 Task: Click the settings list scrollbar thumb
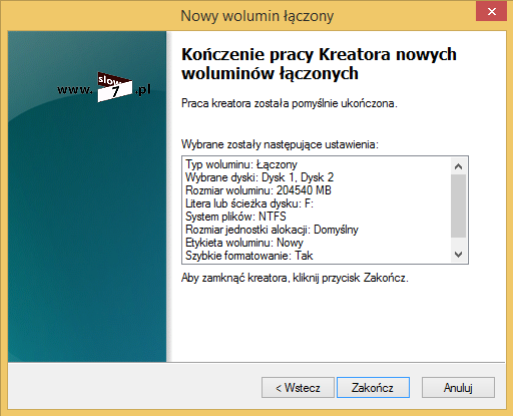click(x=459, y=206)
